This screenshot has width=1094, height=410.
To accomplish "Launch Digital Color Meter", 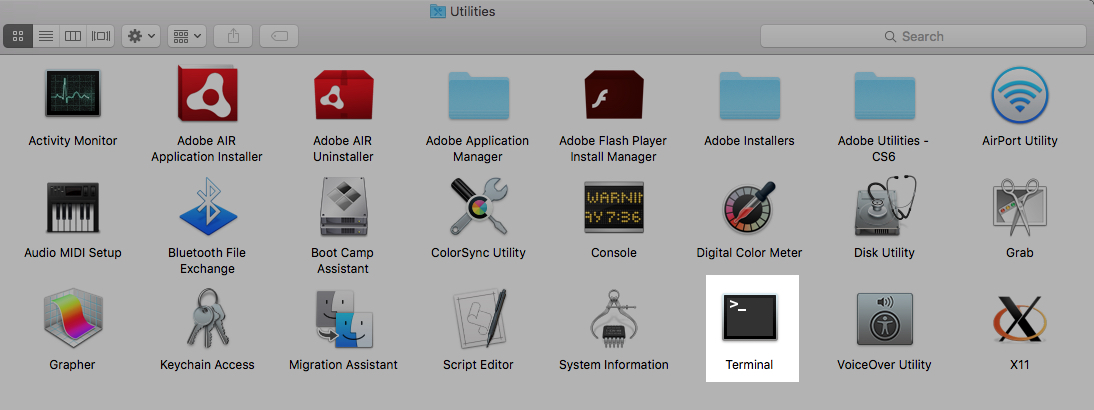I will click(x=749, y=208).
